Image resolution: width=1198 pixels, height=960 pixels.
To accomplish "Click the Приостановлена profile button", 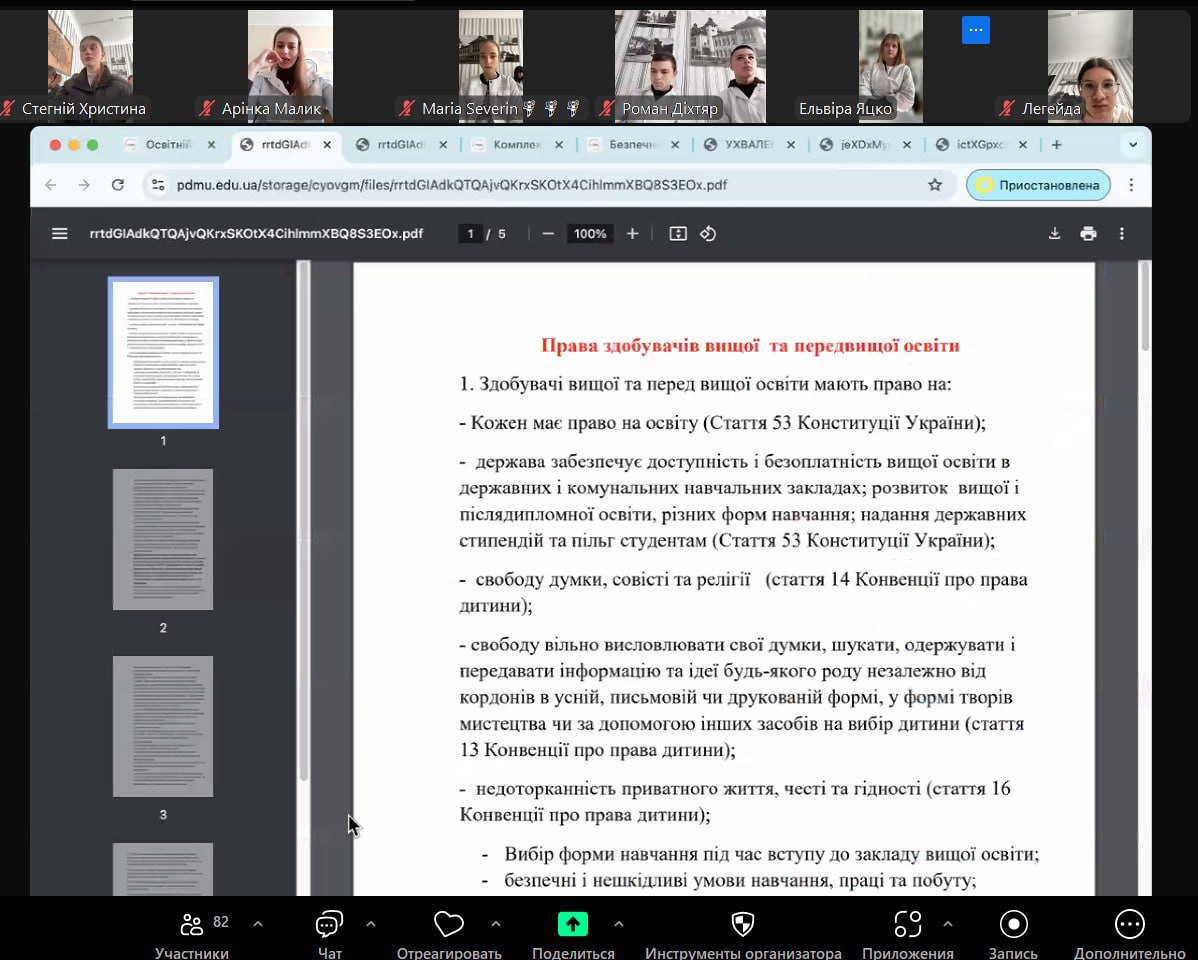I will pos(1038,185).
